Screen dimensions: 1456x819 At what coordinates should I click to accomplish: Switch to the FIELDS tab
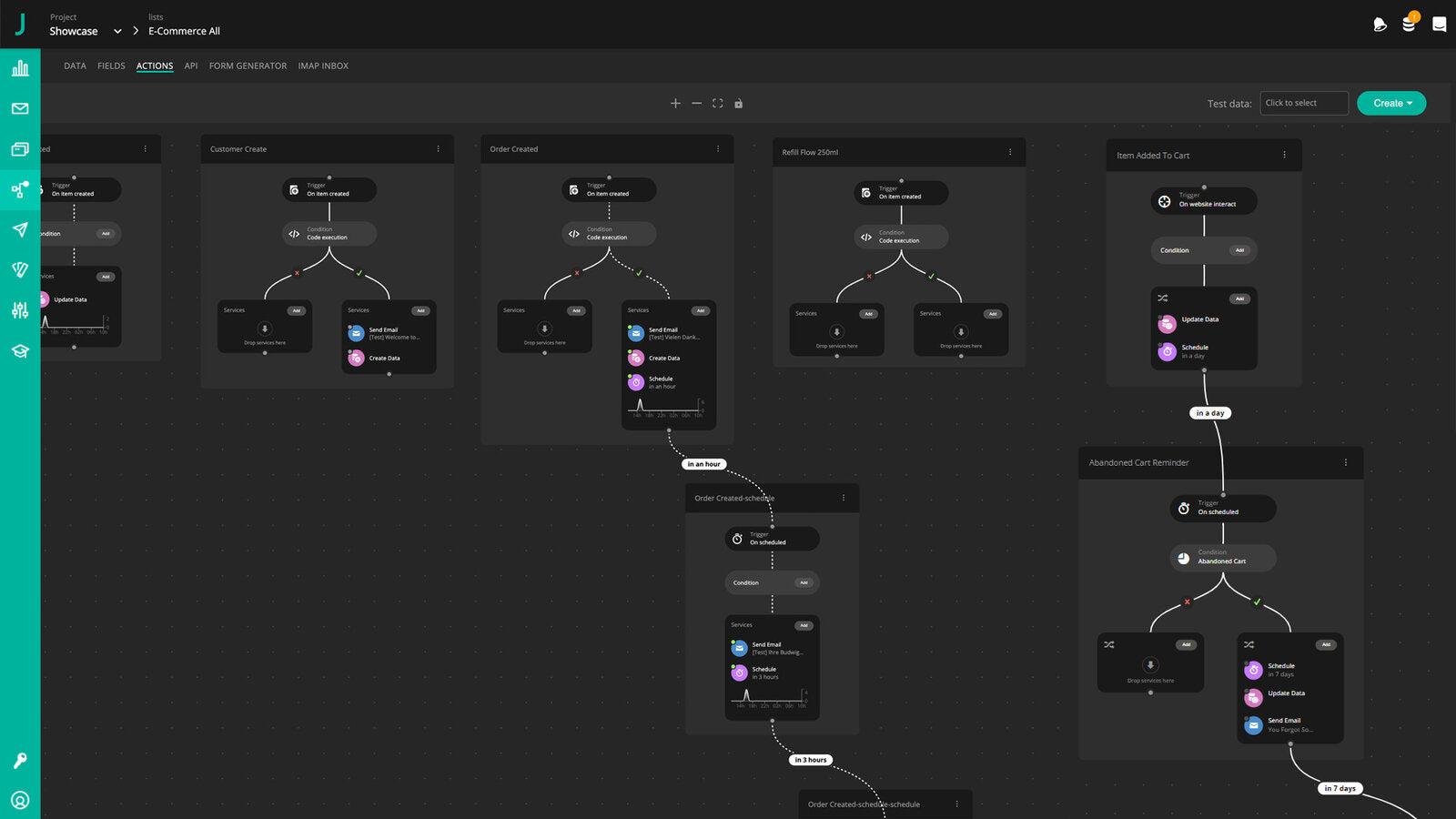coord(111,66)
